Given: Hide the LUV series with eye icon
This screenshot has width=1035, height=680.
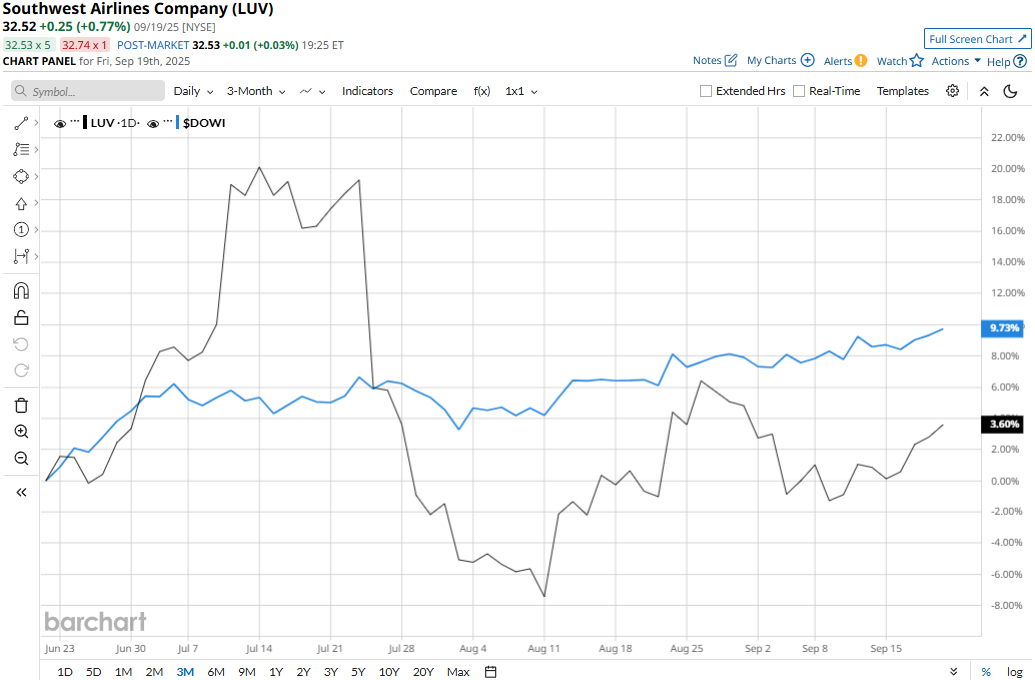Looking at the screenshot, I should [59, 123].
